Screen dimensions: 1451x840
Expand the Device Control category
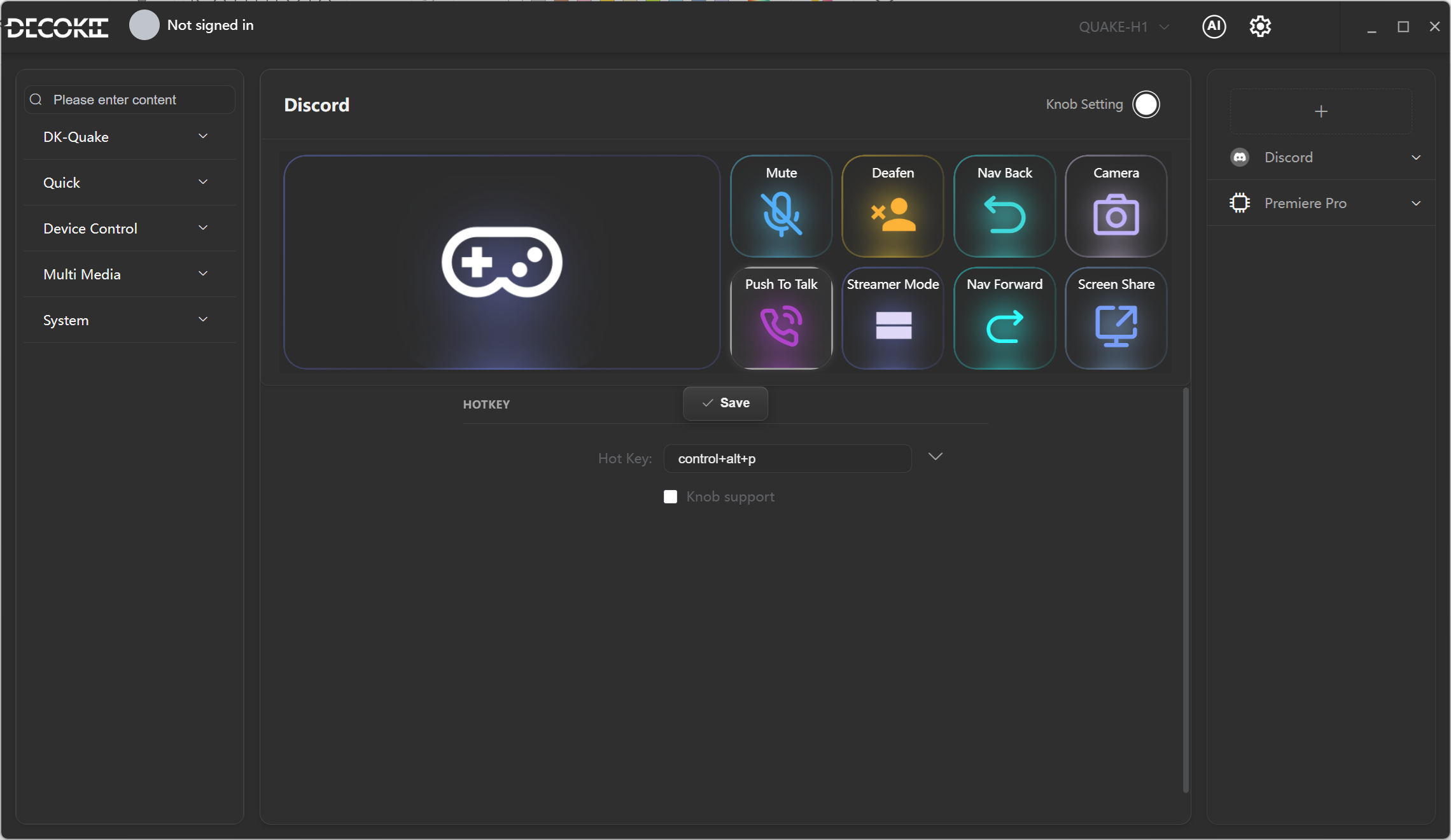tap(130, 228)
